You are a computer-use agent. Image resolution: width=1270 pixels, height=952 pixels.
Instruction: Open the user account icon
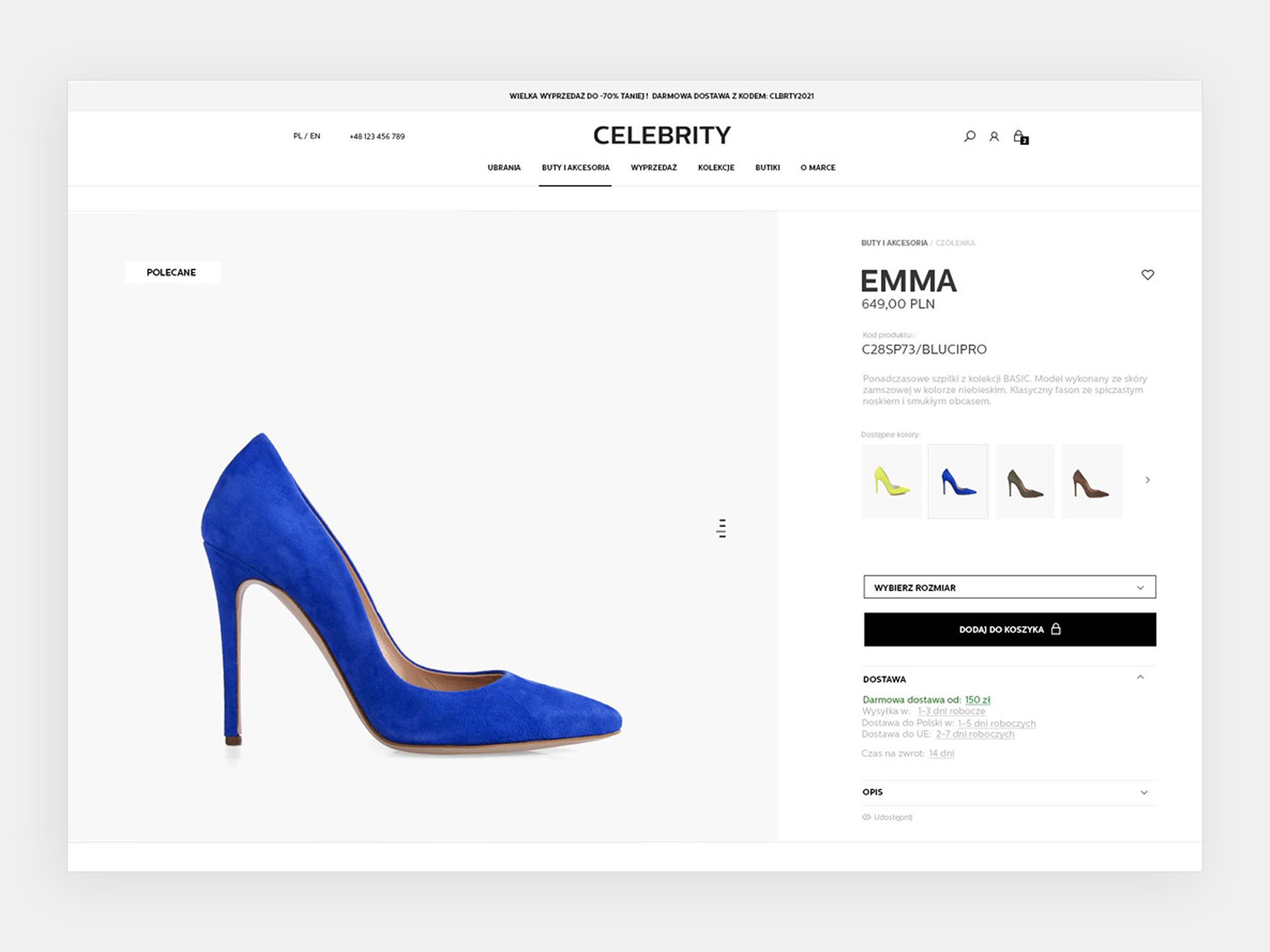click(994, 137)
